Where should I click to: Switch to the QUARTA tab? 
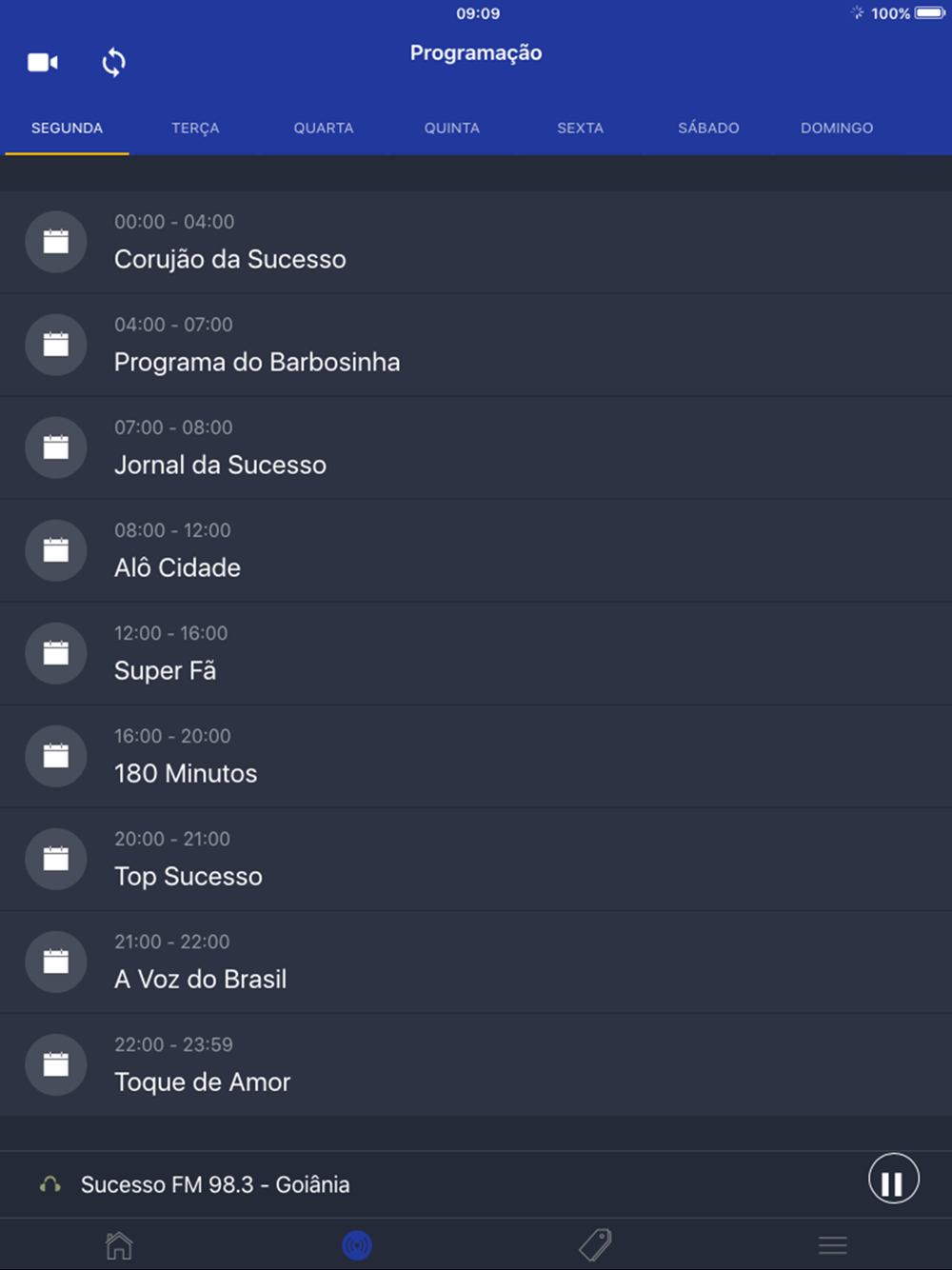pos(324,128)
